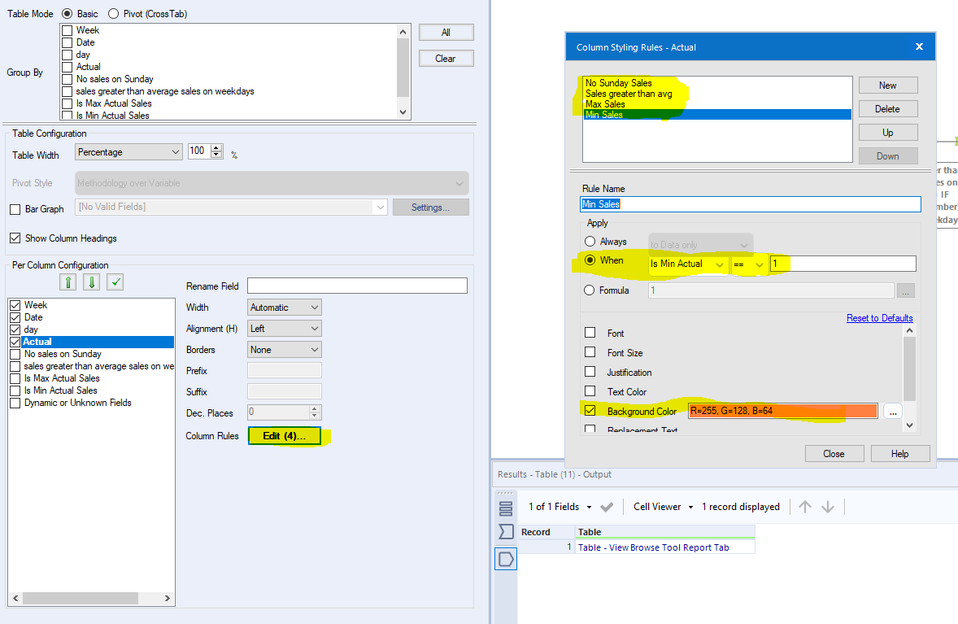Check No sales on Sunday column

point(15,354)
